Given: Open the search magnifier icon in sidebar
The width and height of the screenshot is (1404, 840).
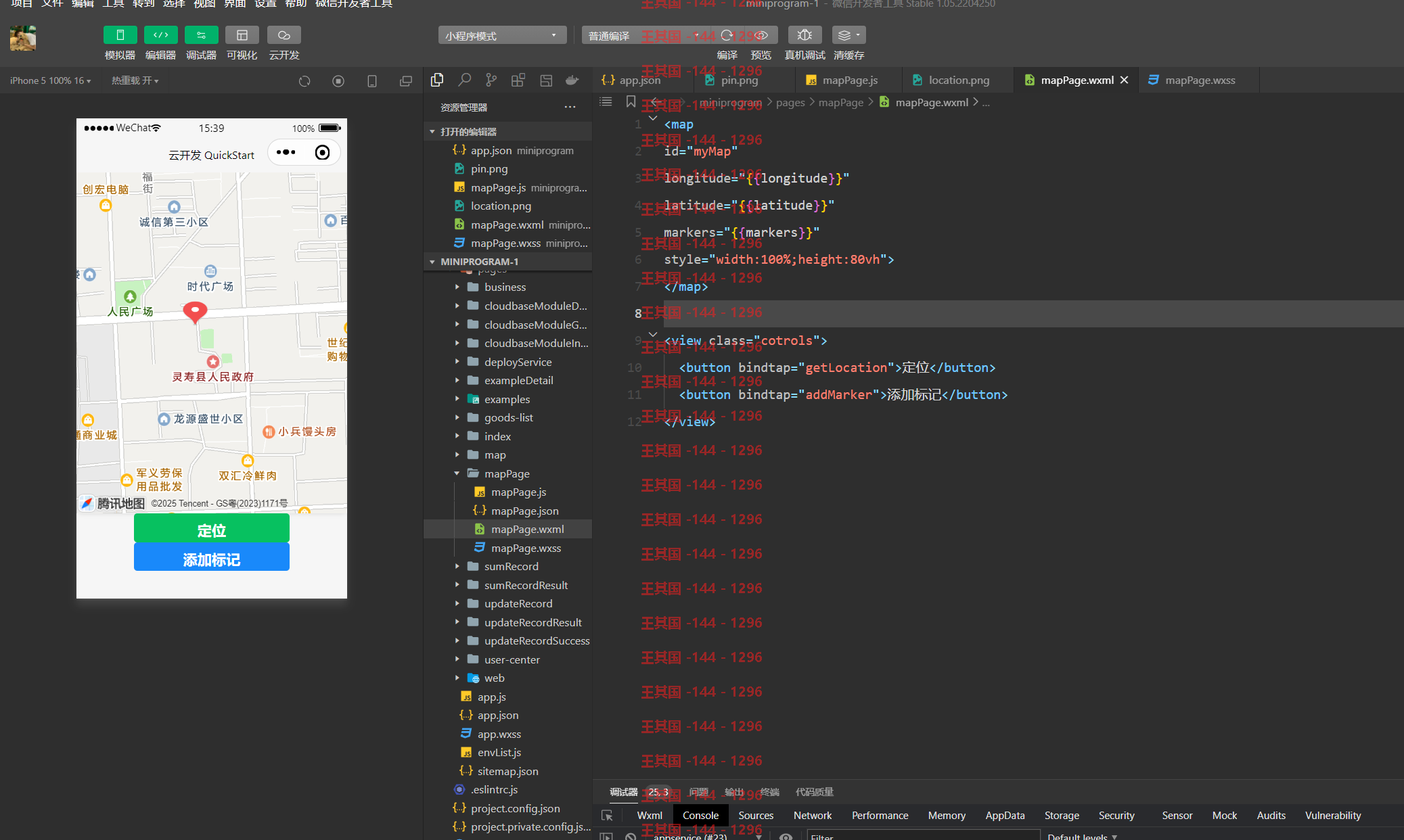Looking at the screenshot, I should click(x=464, y=80).
